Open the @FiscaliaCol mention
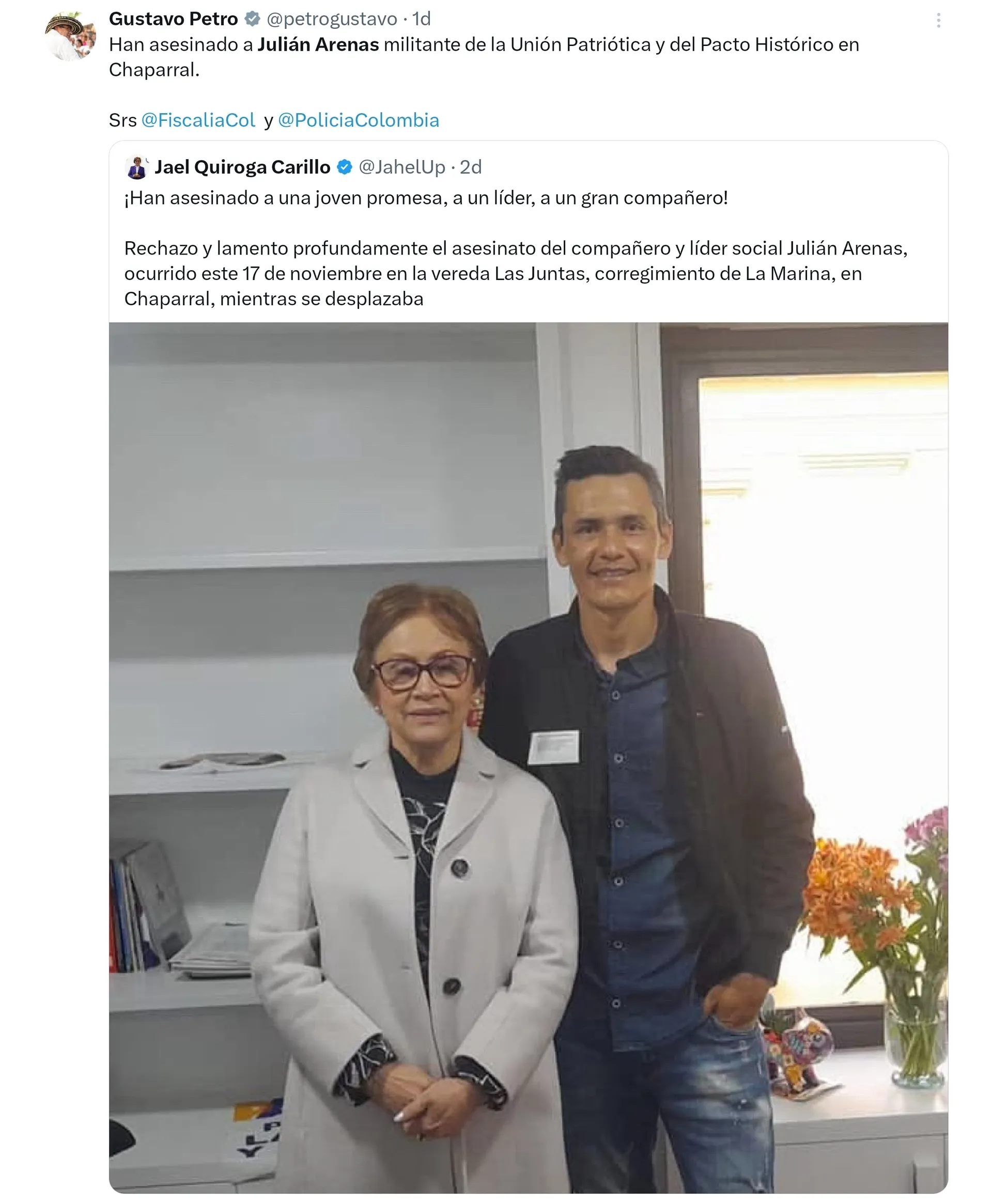The image size is (992, 1204). [198, 120]
